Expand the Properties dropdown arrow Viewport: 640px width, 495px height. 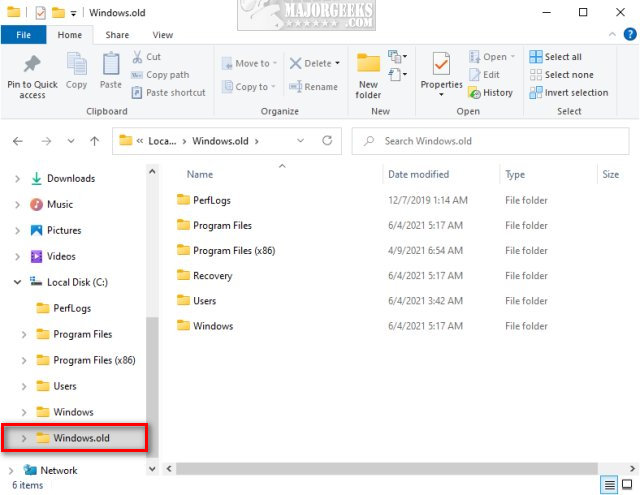click(x=441, y=95)
